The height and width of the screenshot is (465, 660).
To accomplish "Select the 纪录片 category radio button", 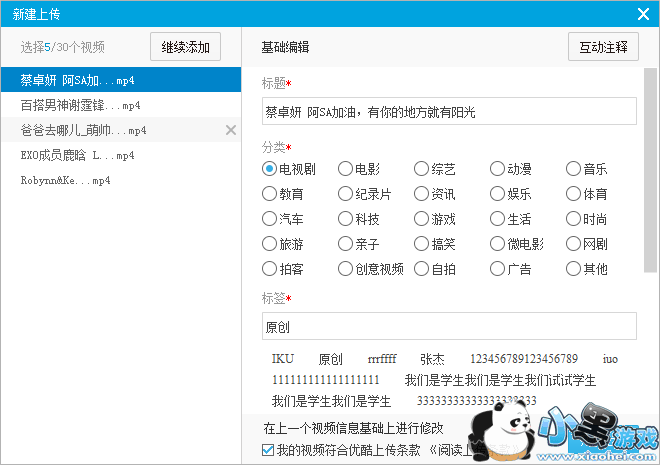I will tap(345, 194).
